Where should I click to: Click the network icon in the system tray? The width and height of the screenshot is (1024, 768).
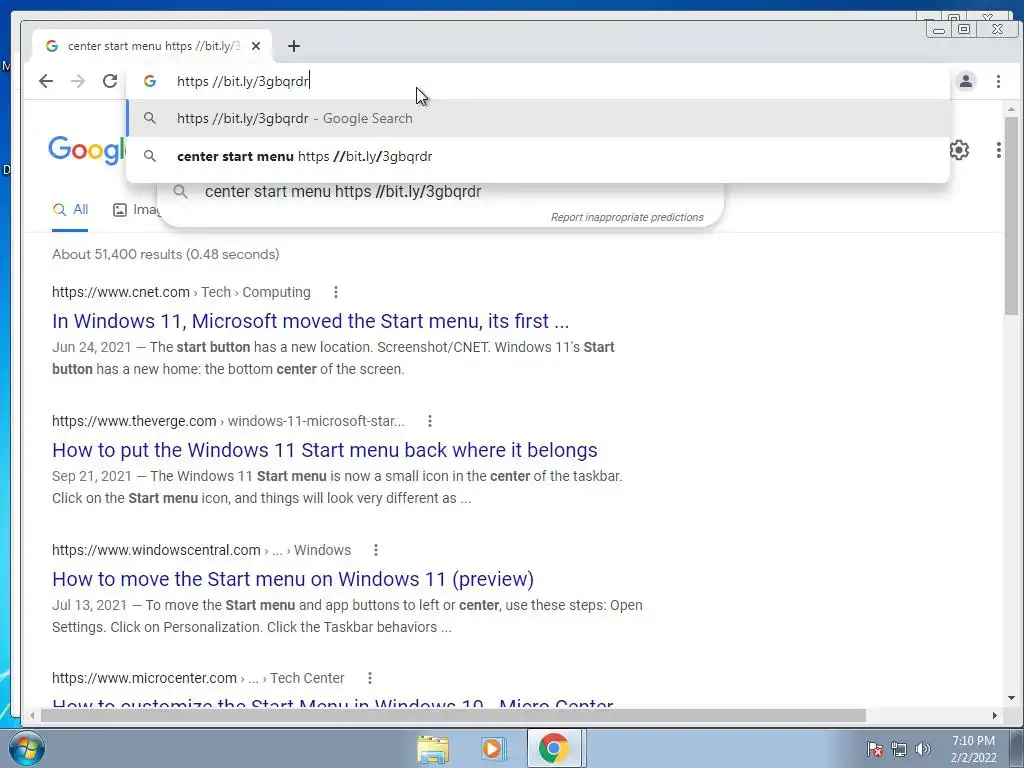(x=899, y=749)
